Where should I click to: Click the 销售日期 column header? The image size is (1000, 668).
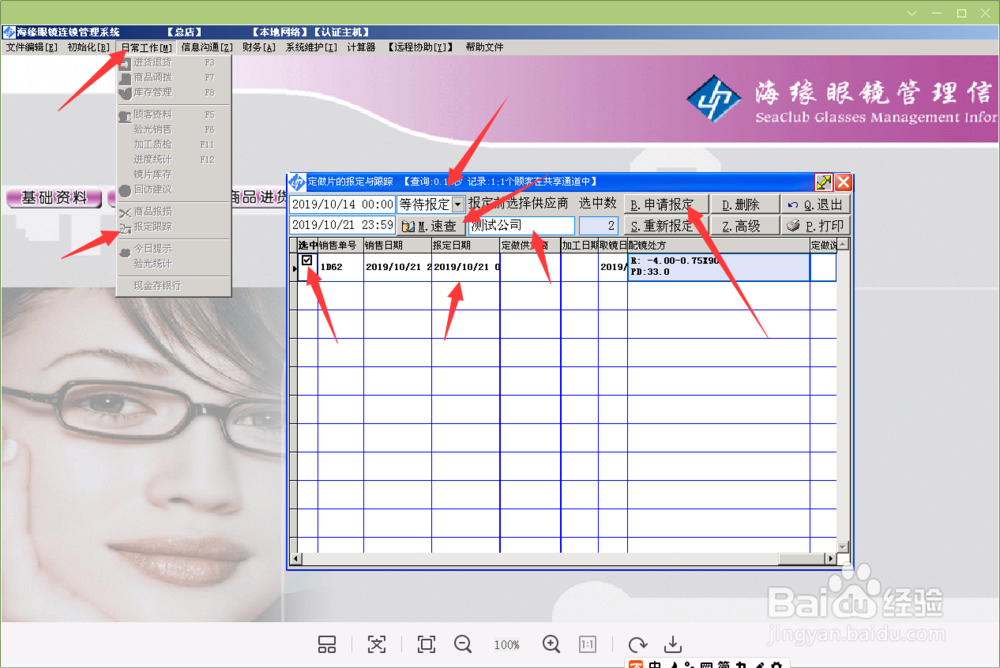(x=397, y=245)
